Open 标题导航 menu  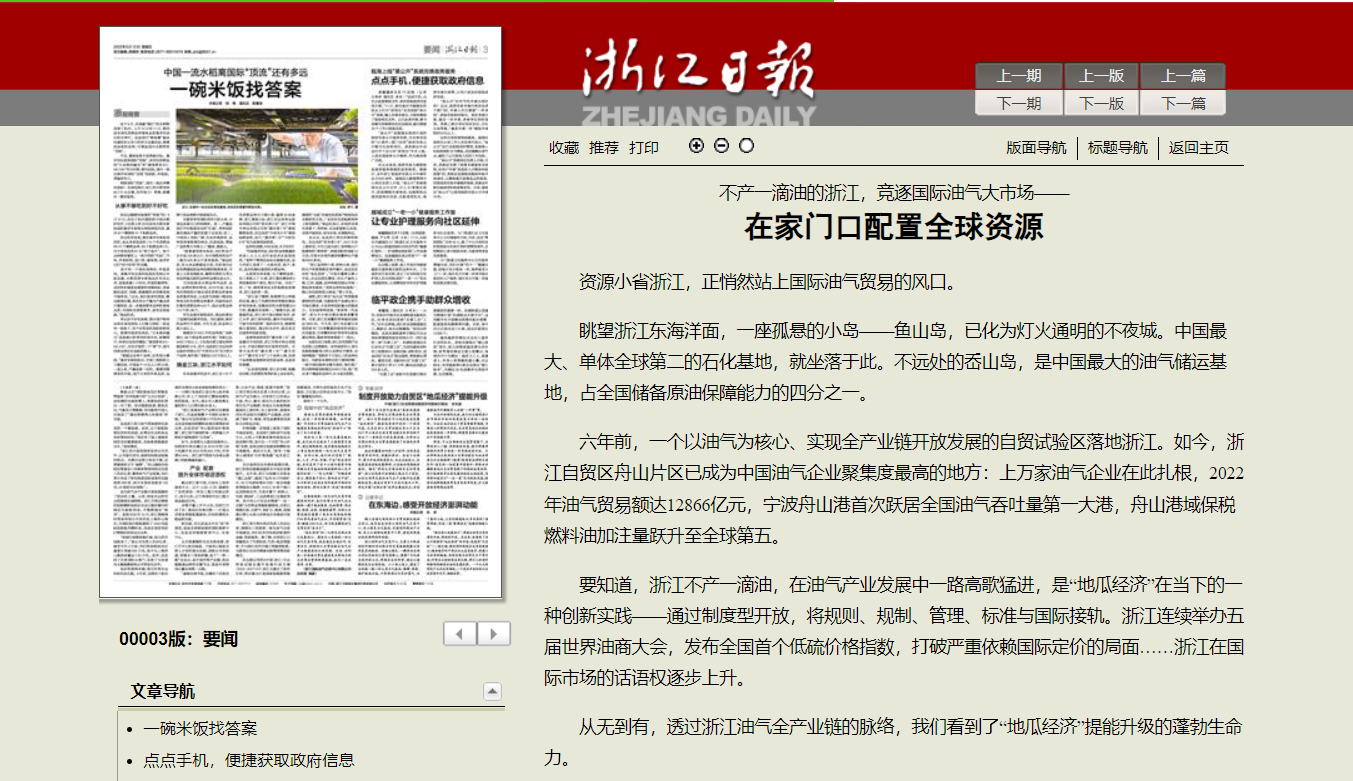pyautogui.click(x=1118, y=148)
